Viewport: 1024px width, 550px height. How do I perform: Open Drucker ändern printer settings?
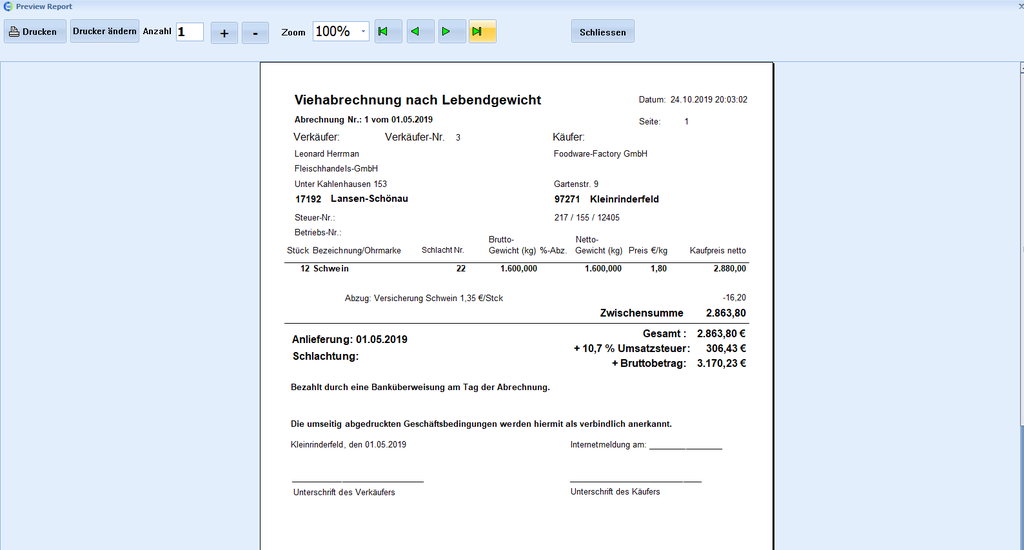click(104, 31)
